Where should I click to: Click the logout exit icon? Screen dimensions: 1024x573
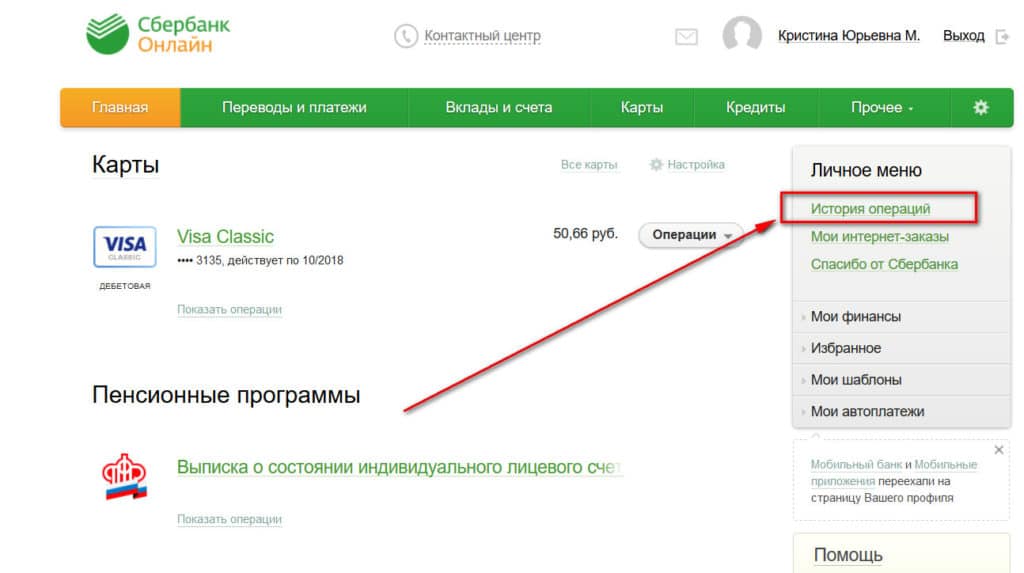[1002, 36]
